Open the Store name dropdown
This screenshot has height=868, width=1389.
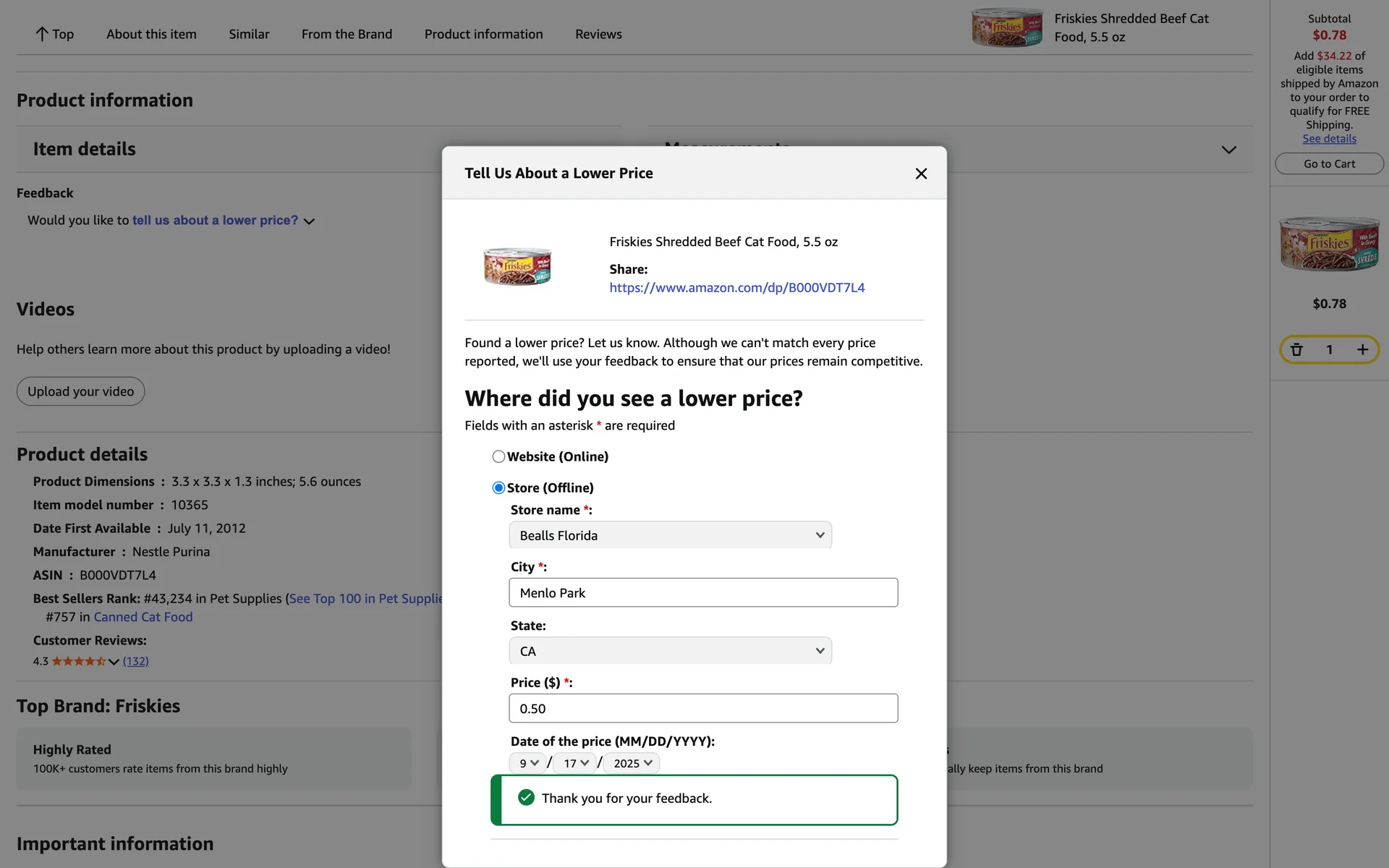(x=670, y=535)
